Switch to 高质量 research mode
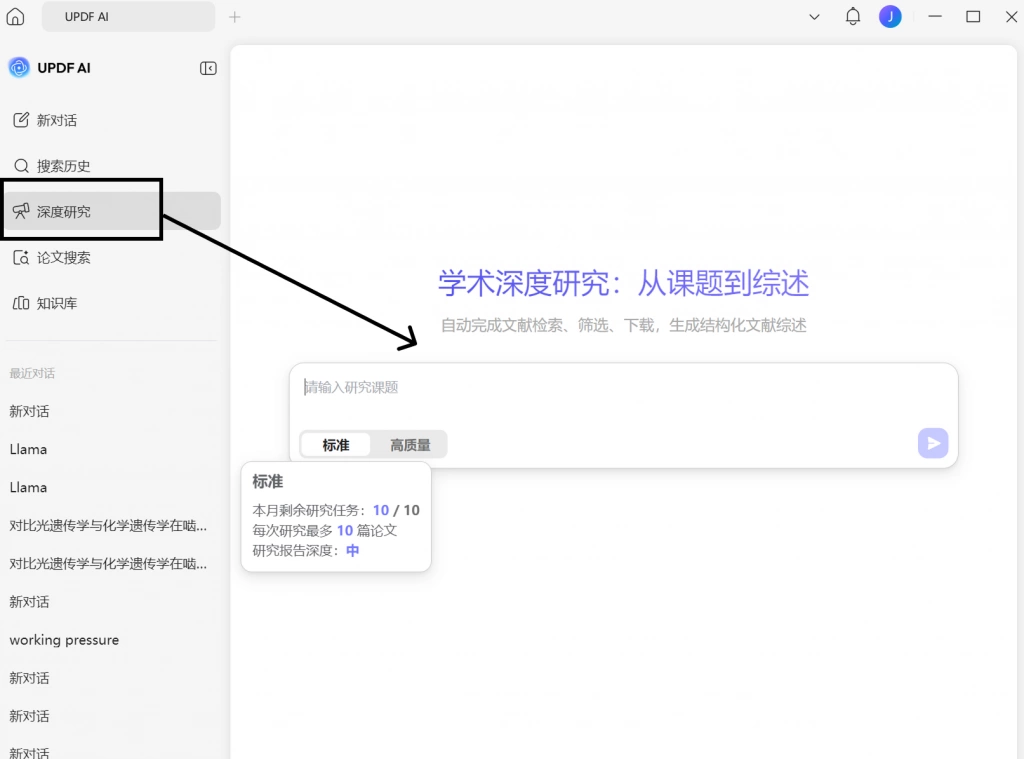This screenshot has height=759, width=1024. pyautogui.click(x=410, y=445)
